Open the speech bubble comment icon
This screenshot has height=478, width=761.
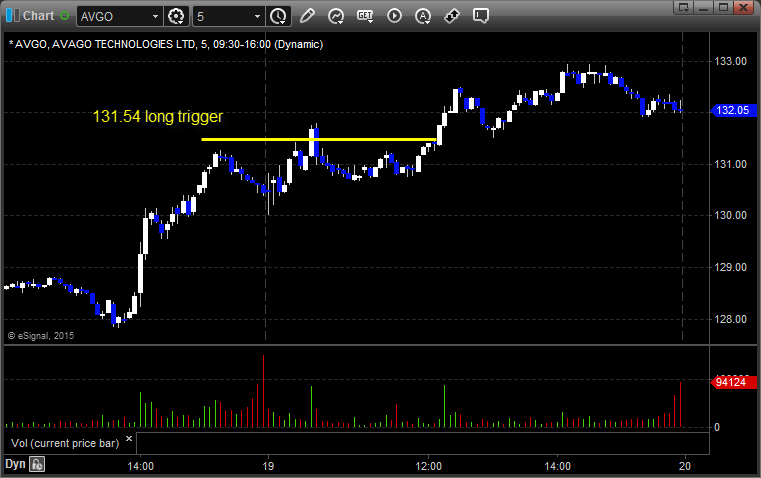[x=480, y=16]
